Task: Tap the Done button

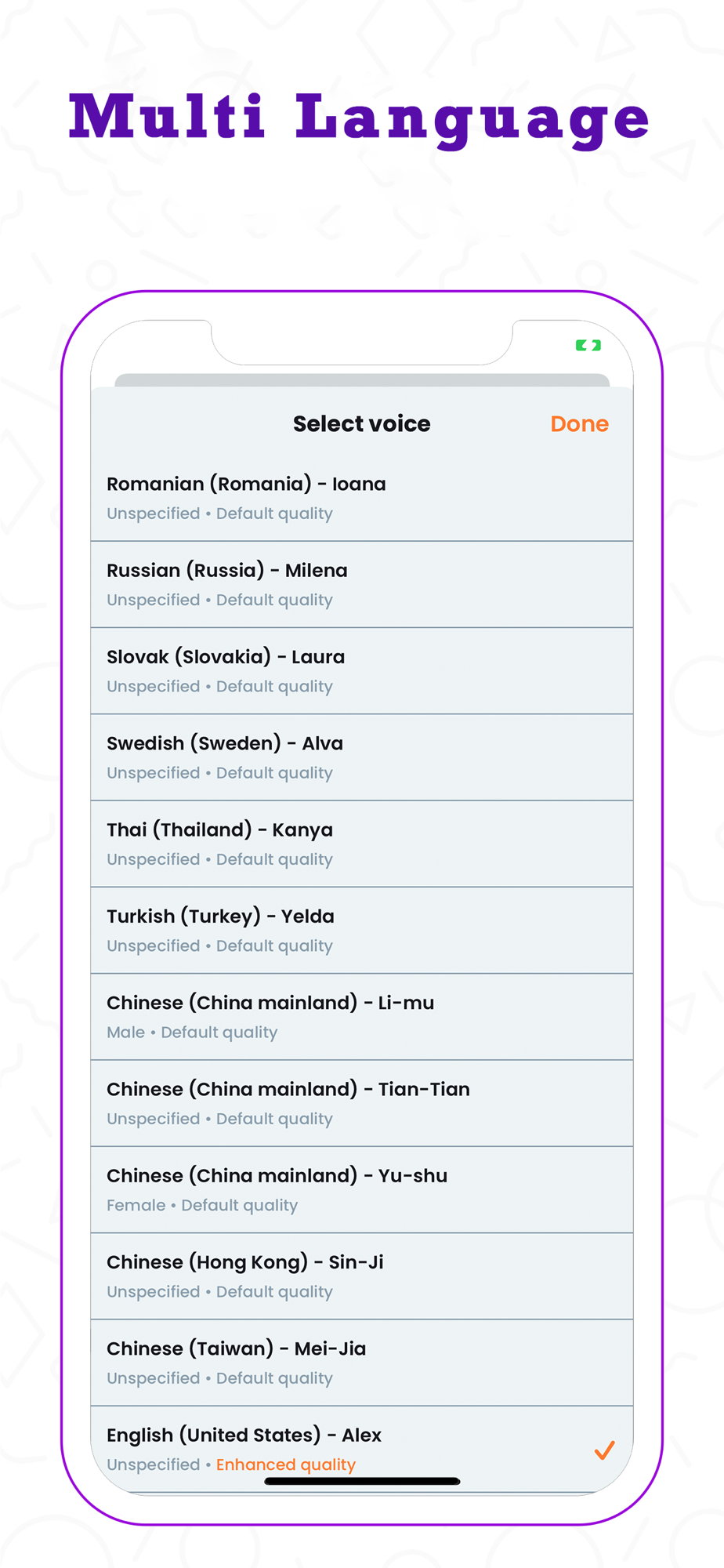Action: coord(579,424)
